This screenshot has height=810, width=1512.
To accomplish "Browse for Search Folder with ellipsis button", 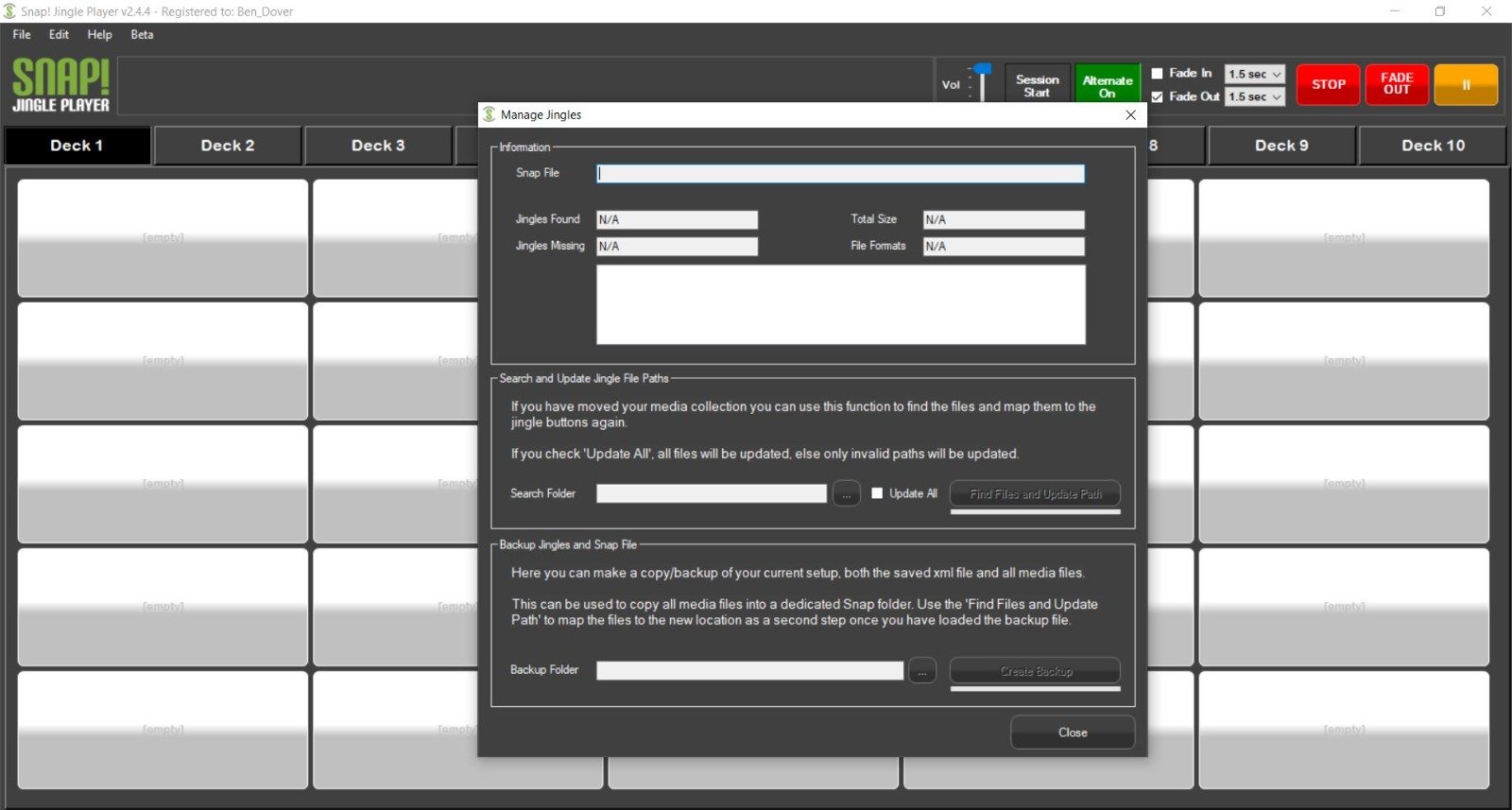I will click(847, 493).
